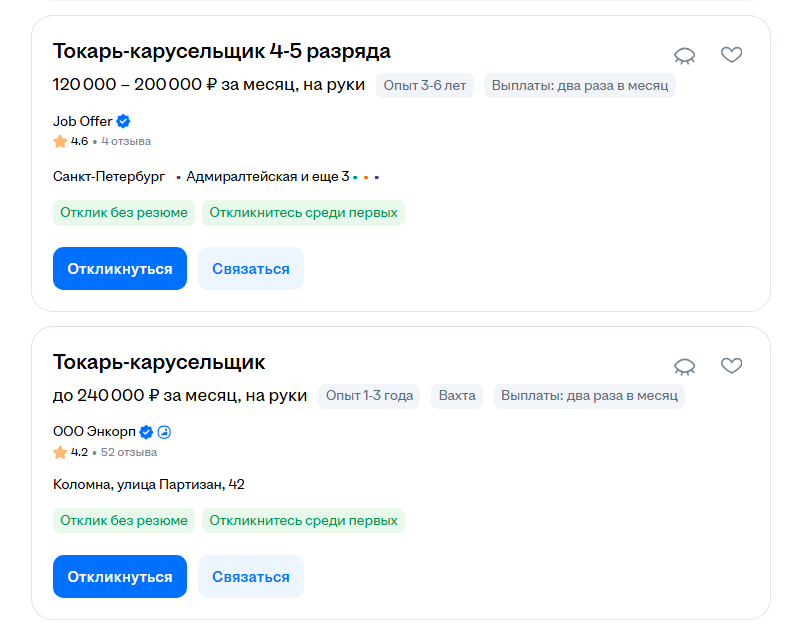This screenshot has height=626, width=796.
Task: View the 52 отзыва reviews
Action: (129, 452)
